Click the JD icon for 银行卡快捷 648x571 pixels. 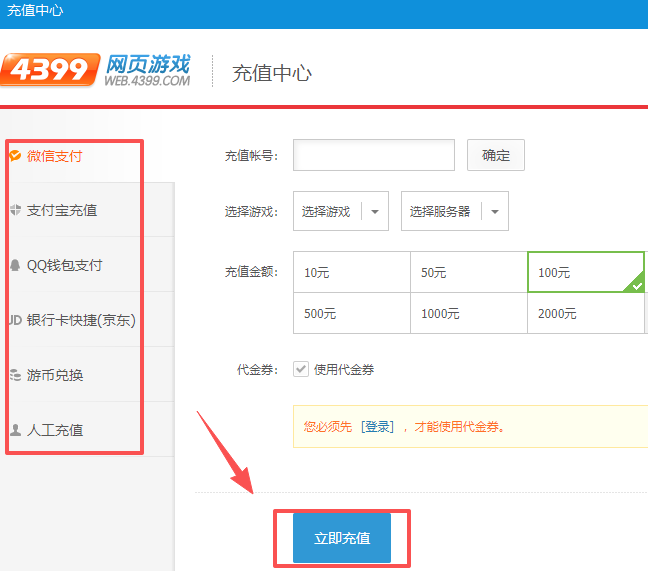coord(15,320)
